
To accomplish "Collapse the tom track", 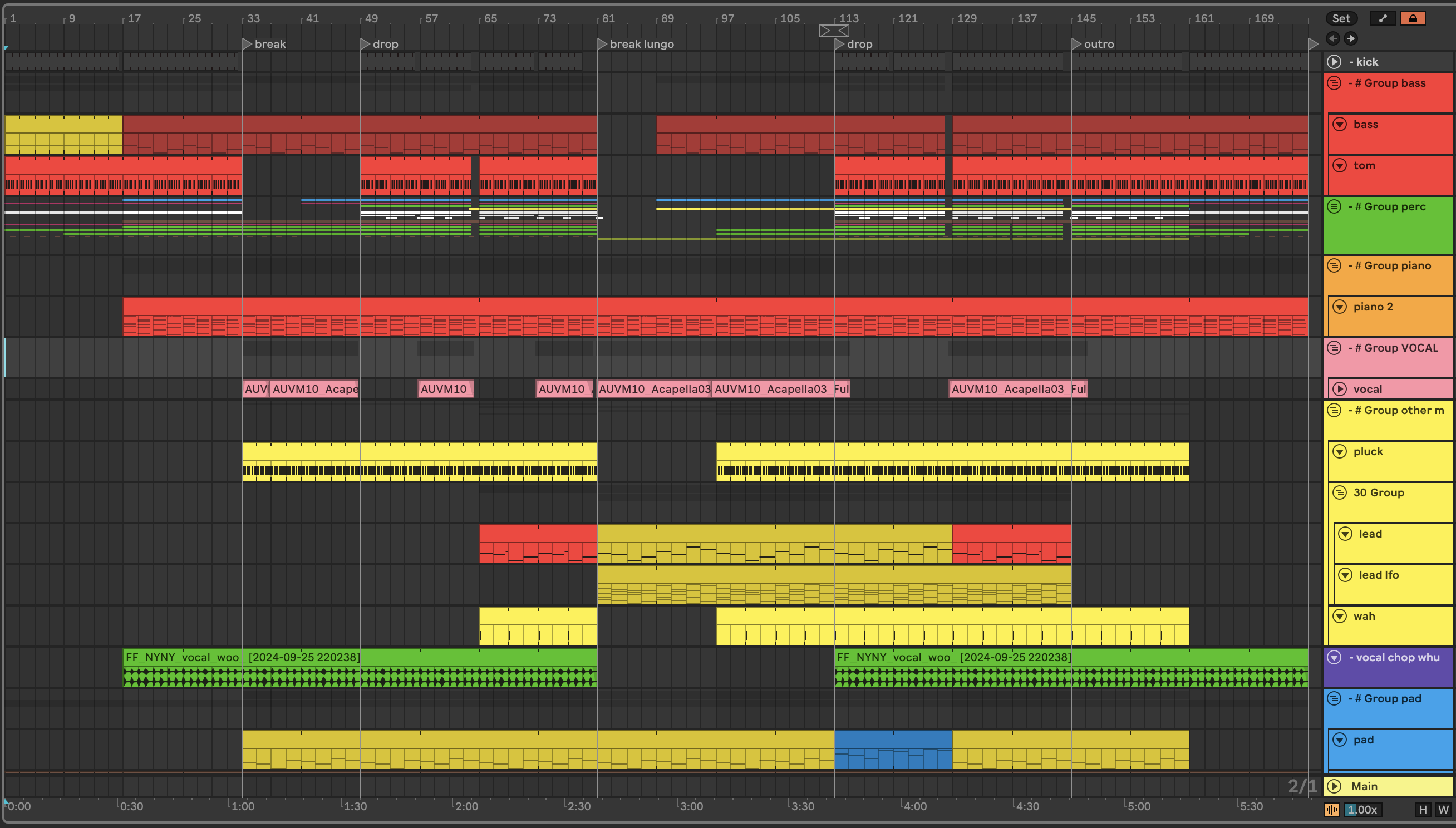I will [x=1340, y=165].
